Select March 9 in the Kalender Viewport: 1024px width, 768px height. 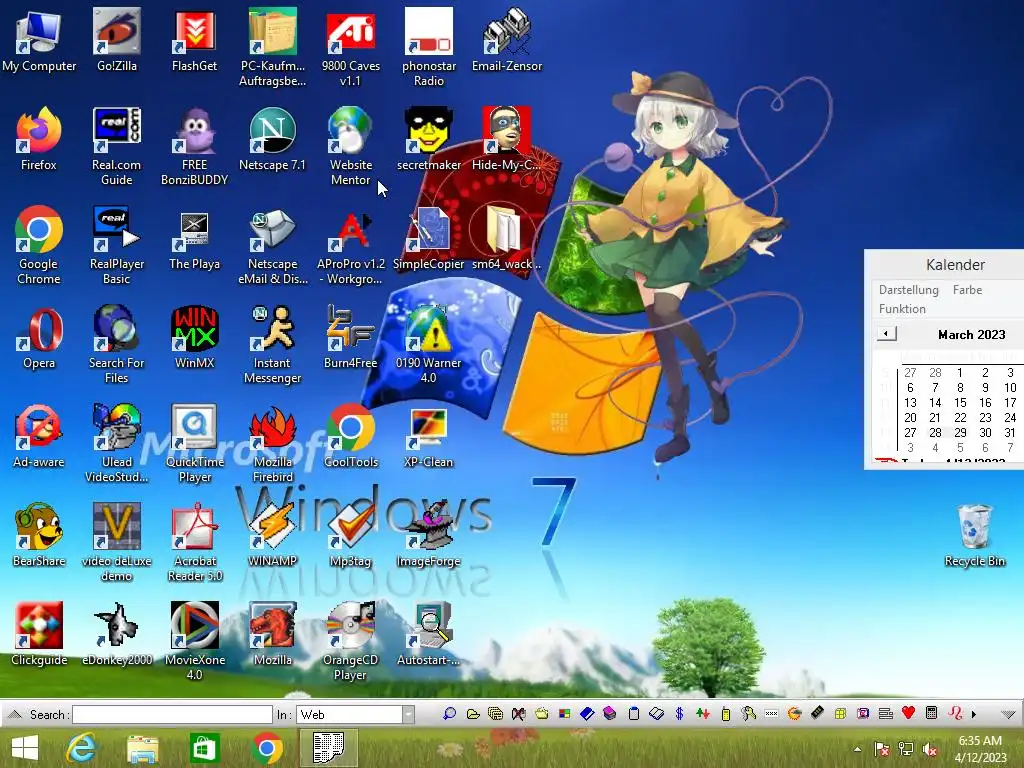985,387
